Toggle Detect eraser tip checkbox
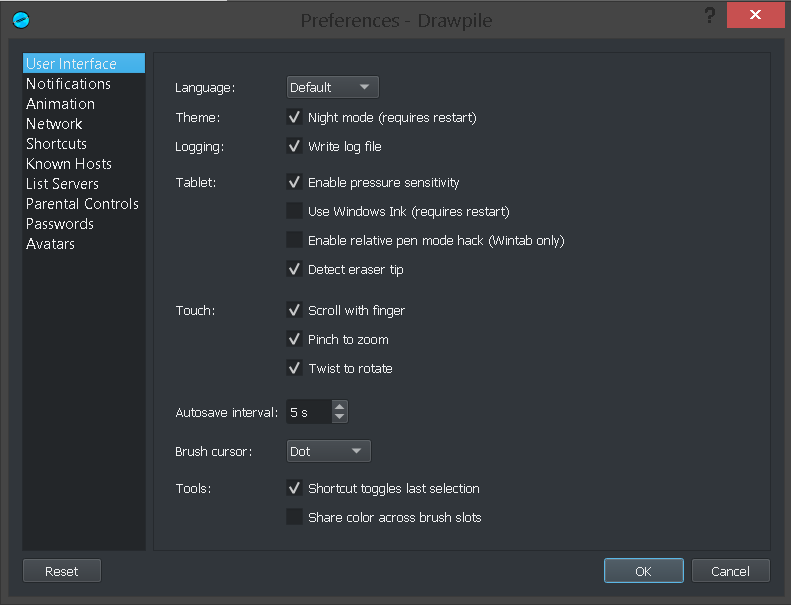The image size is (791, 605). [x=295, y=269]
